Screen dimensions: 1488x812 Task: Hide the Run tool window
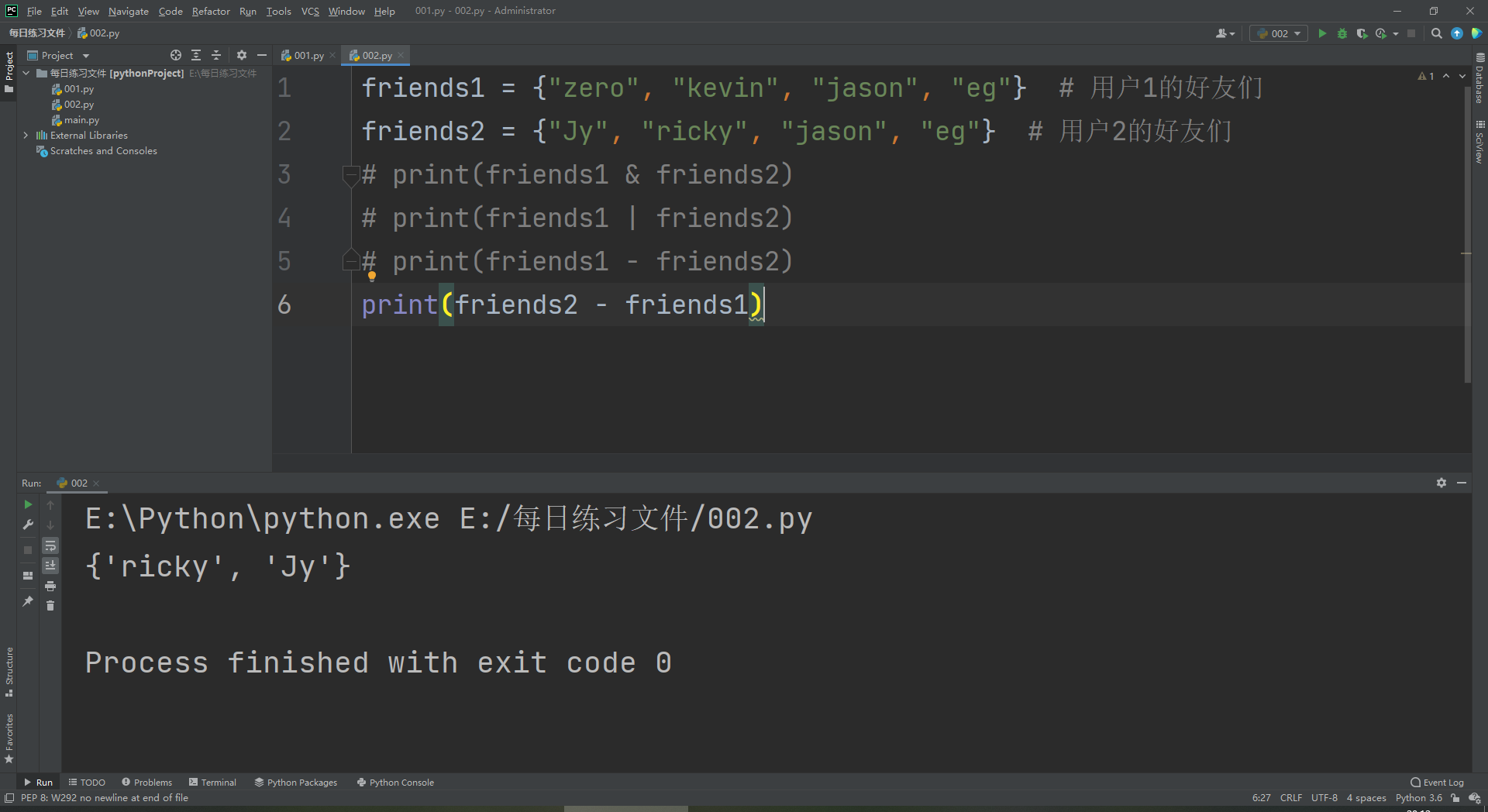coord(1462,483)
